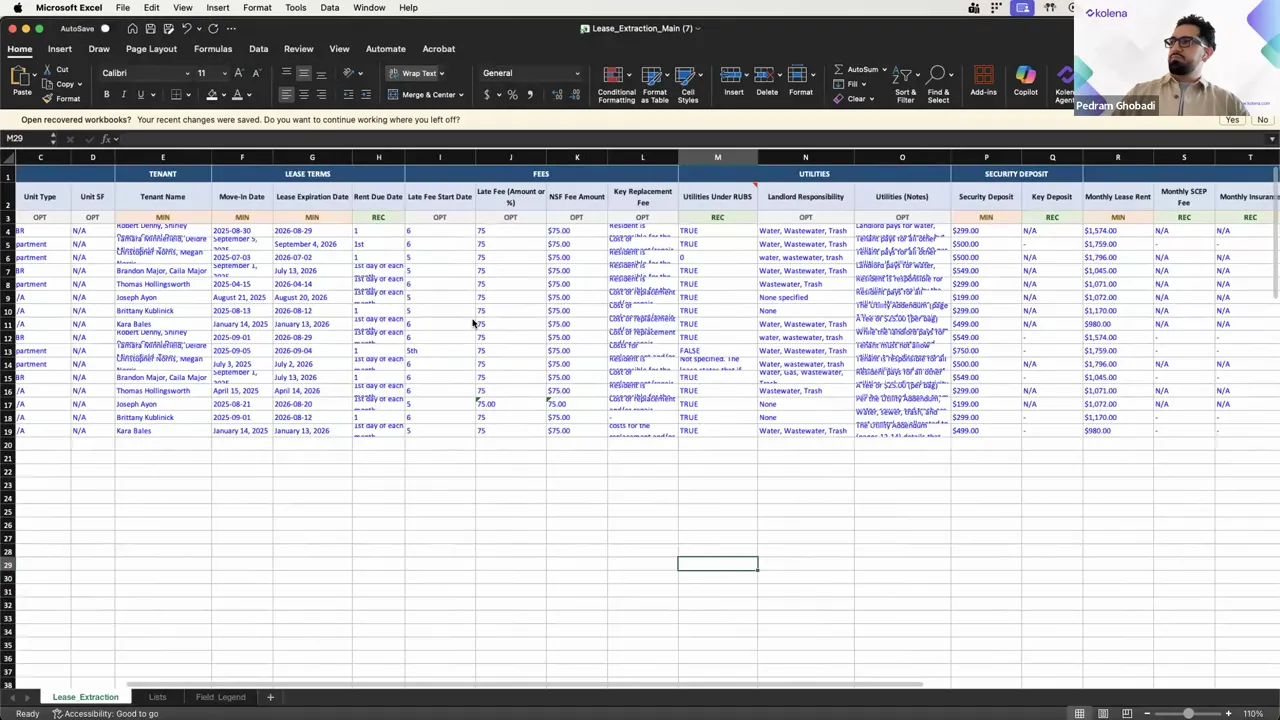This screenshot has width=1280, height=720.
Task: Switch to the Lists sheet tab
Action: tap(157, 697)
